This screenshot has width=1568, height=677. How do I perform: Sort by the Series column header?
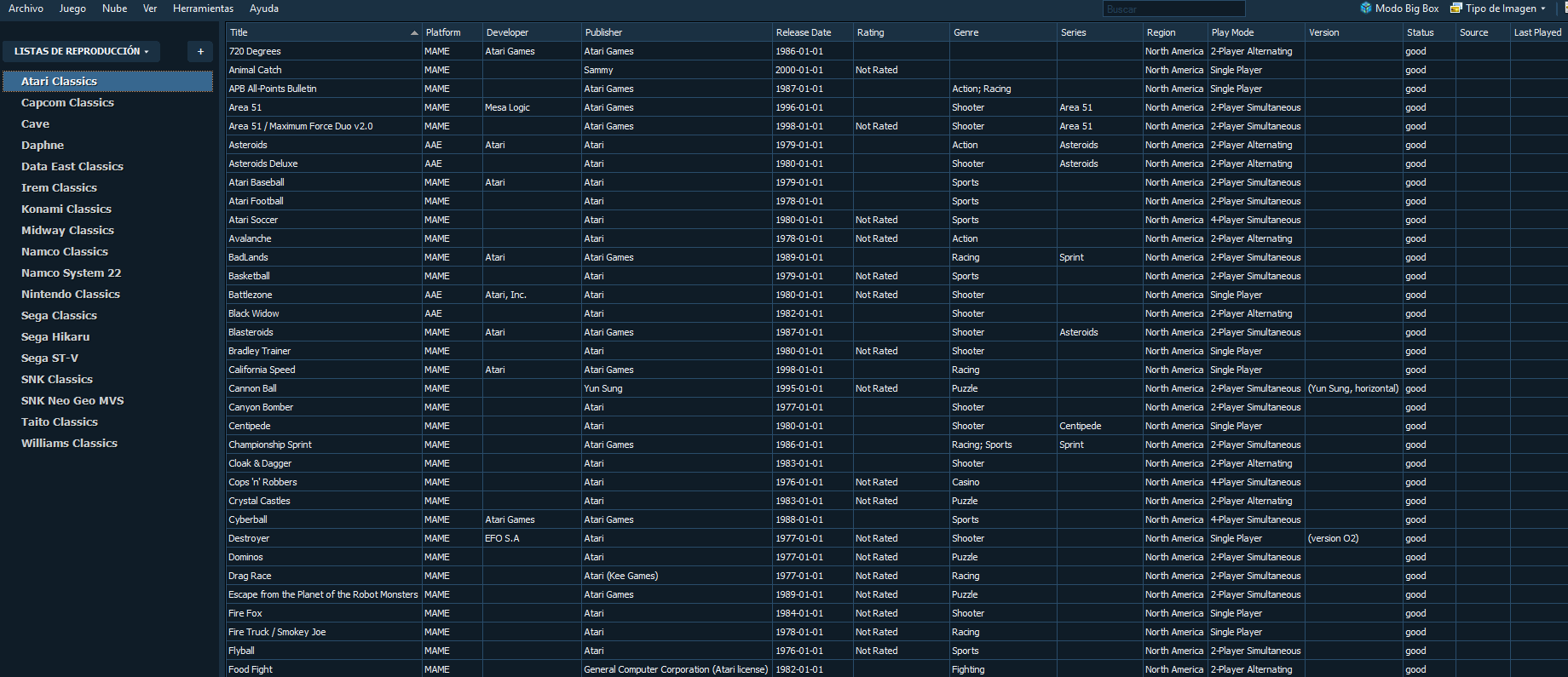pyautogui.click(x=1099, y=32)
